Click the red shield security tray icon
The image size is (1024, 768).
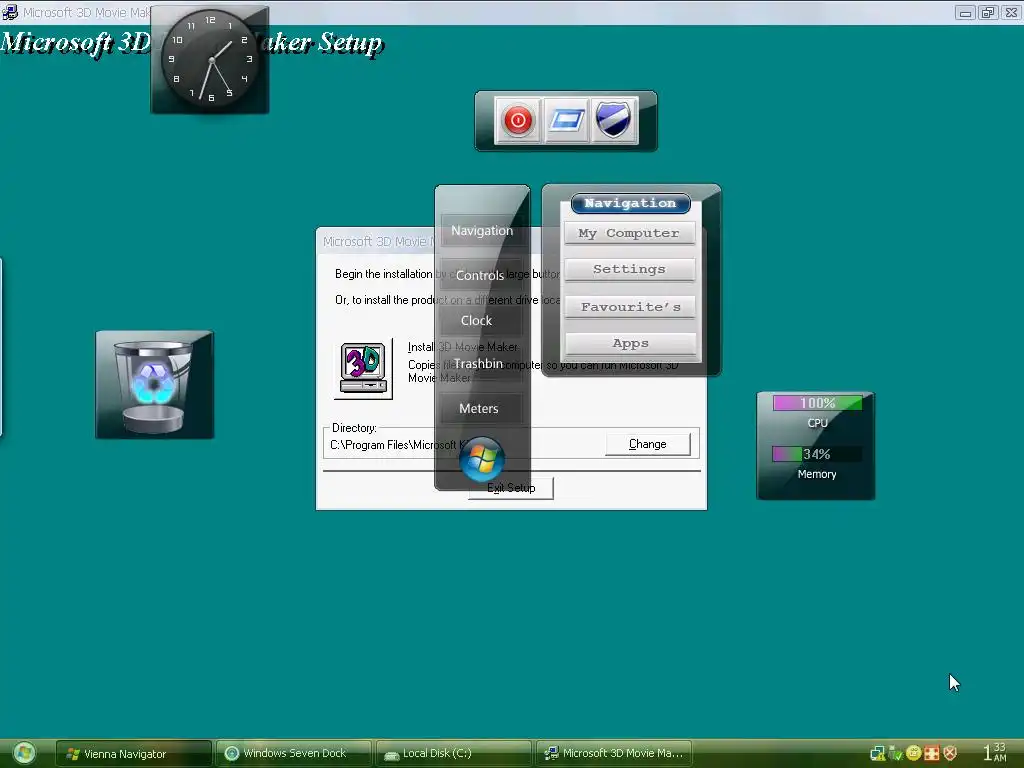950,754
